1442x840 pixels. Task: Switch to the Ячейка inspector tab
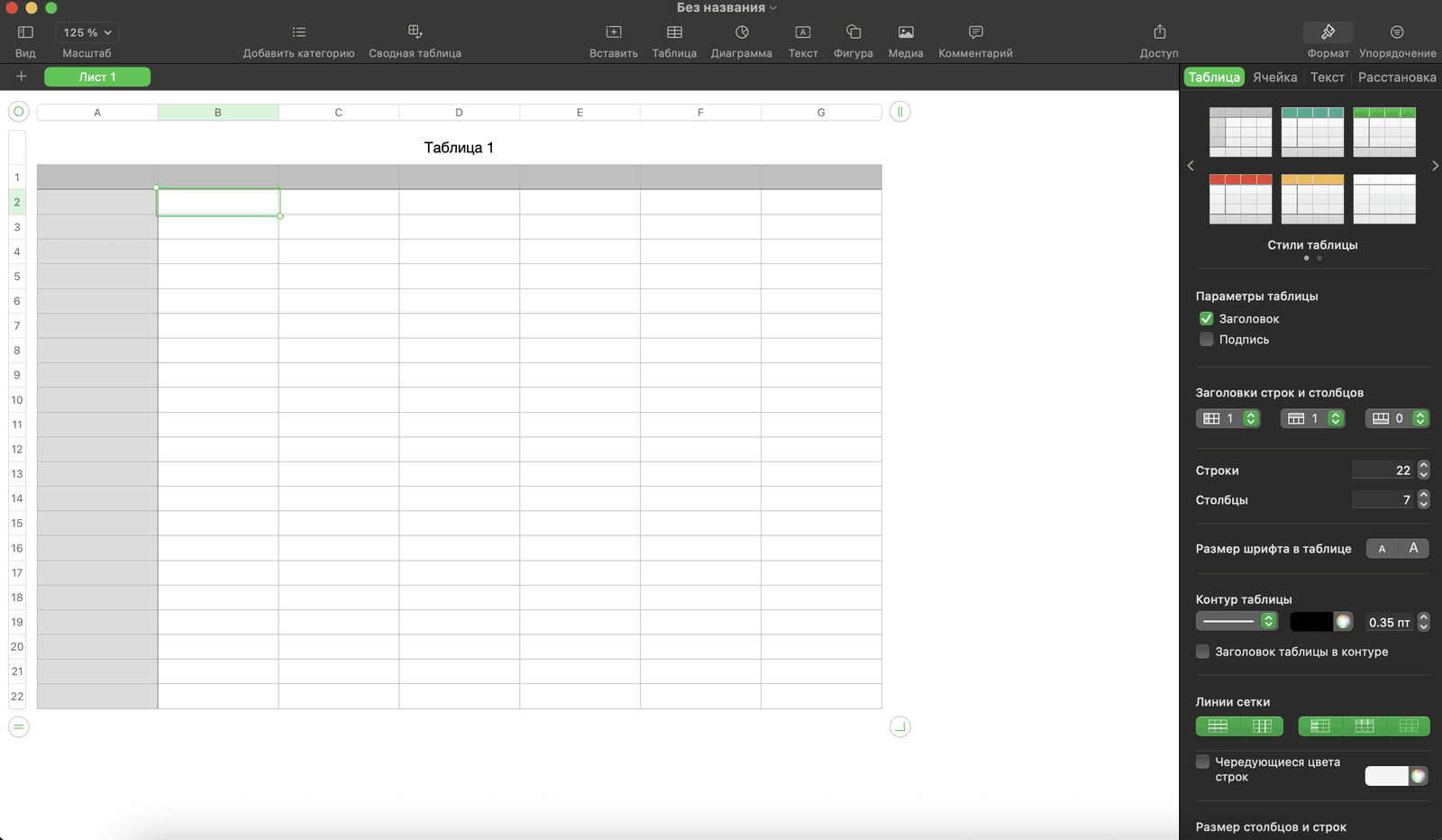tap(1274, 78)
